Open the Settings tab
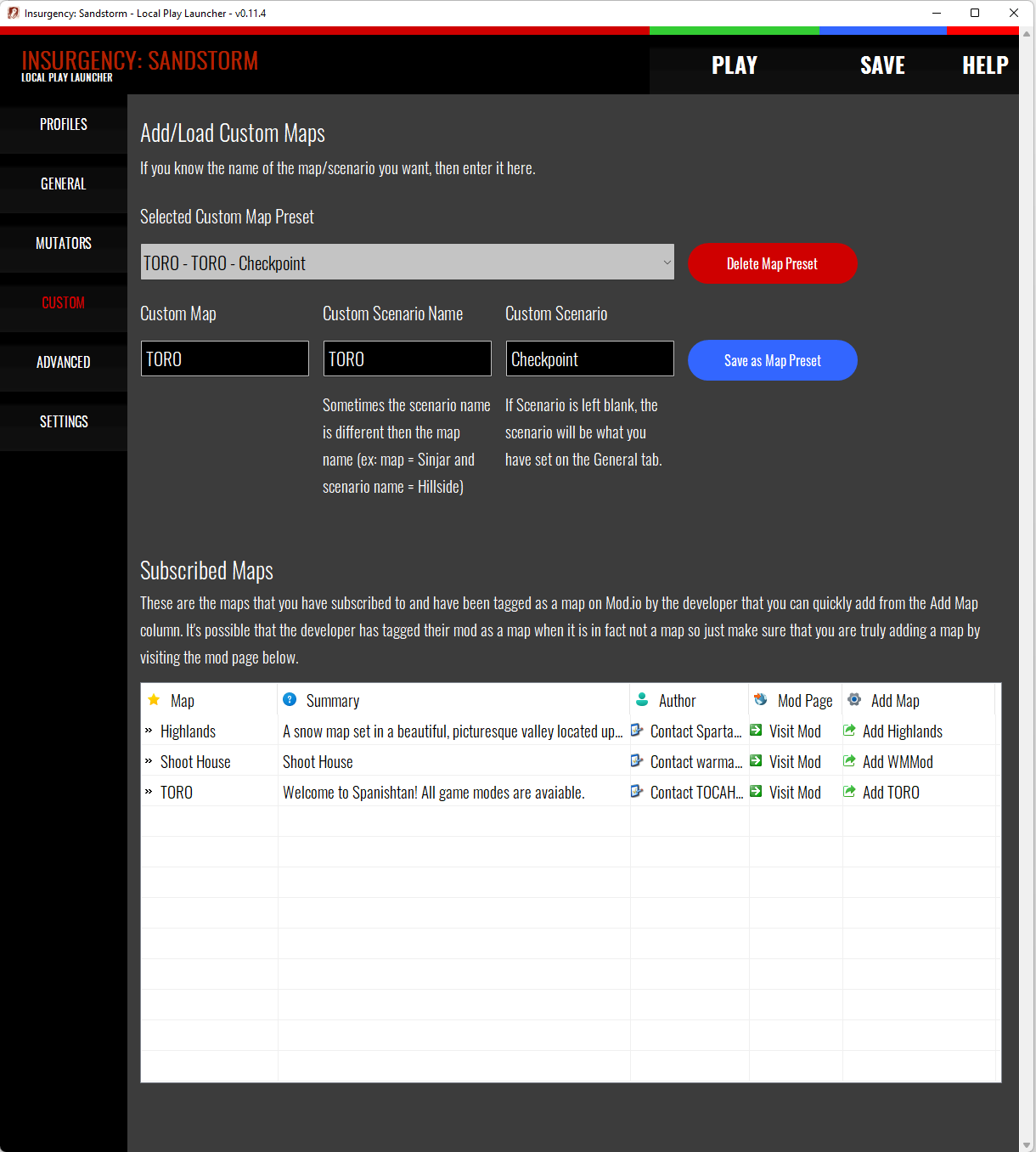 [x=64, y=421]
